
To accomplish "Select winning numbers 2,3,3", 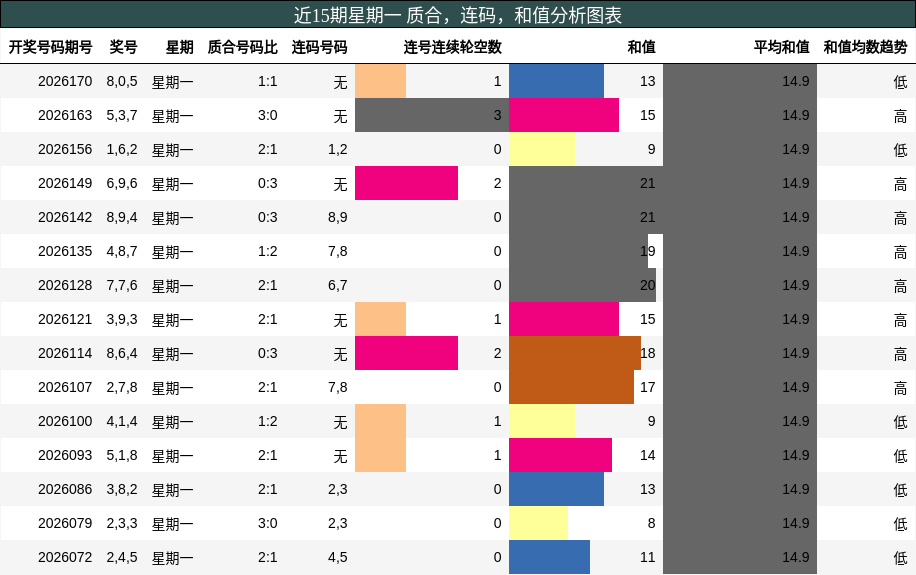I will pyautogui.click(x=122, y=523).
